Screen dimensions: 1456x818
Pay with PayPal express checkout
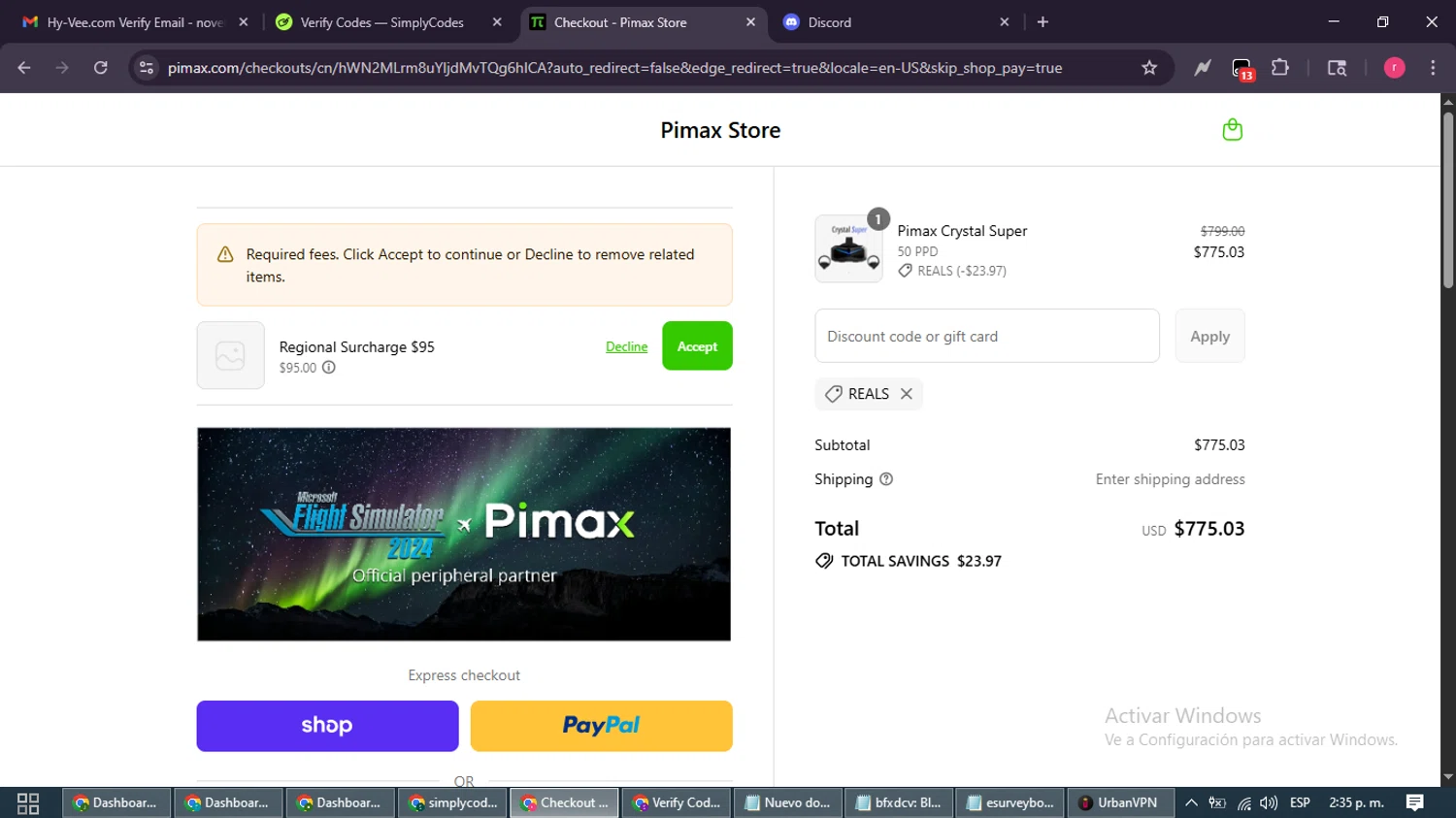(601, 726)
